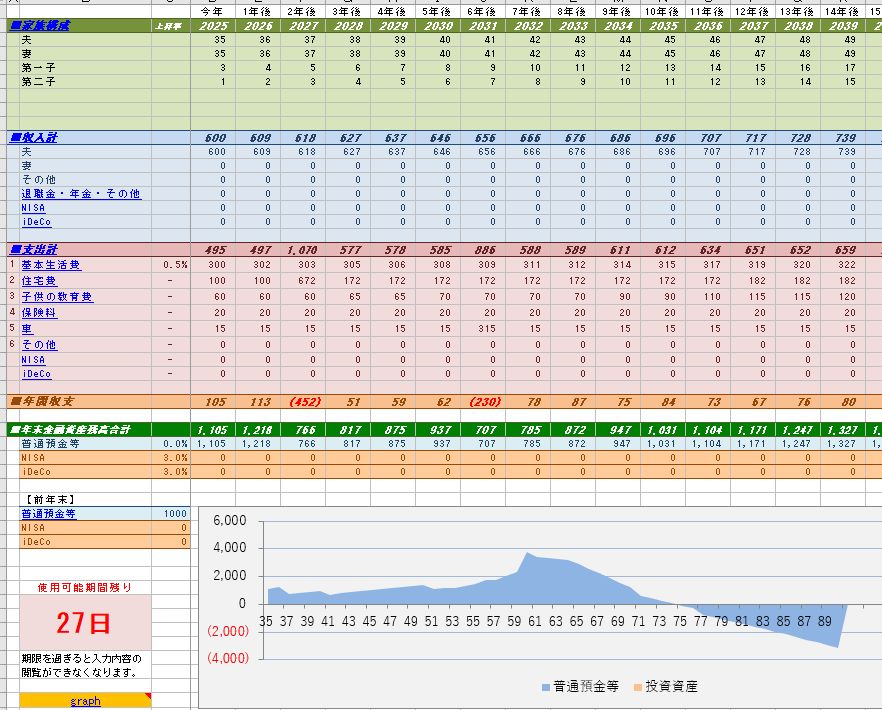
Task: Open the iDeCo link in the expense section
Action: click(36, 373)
